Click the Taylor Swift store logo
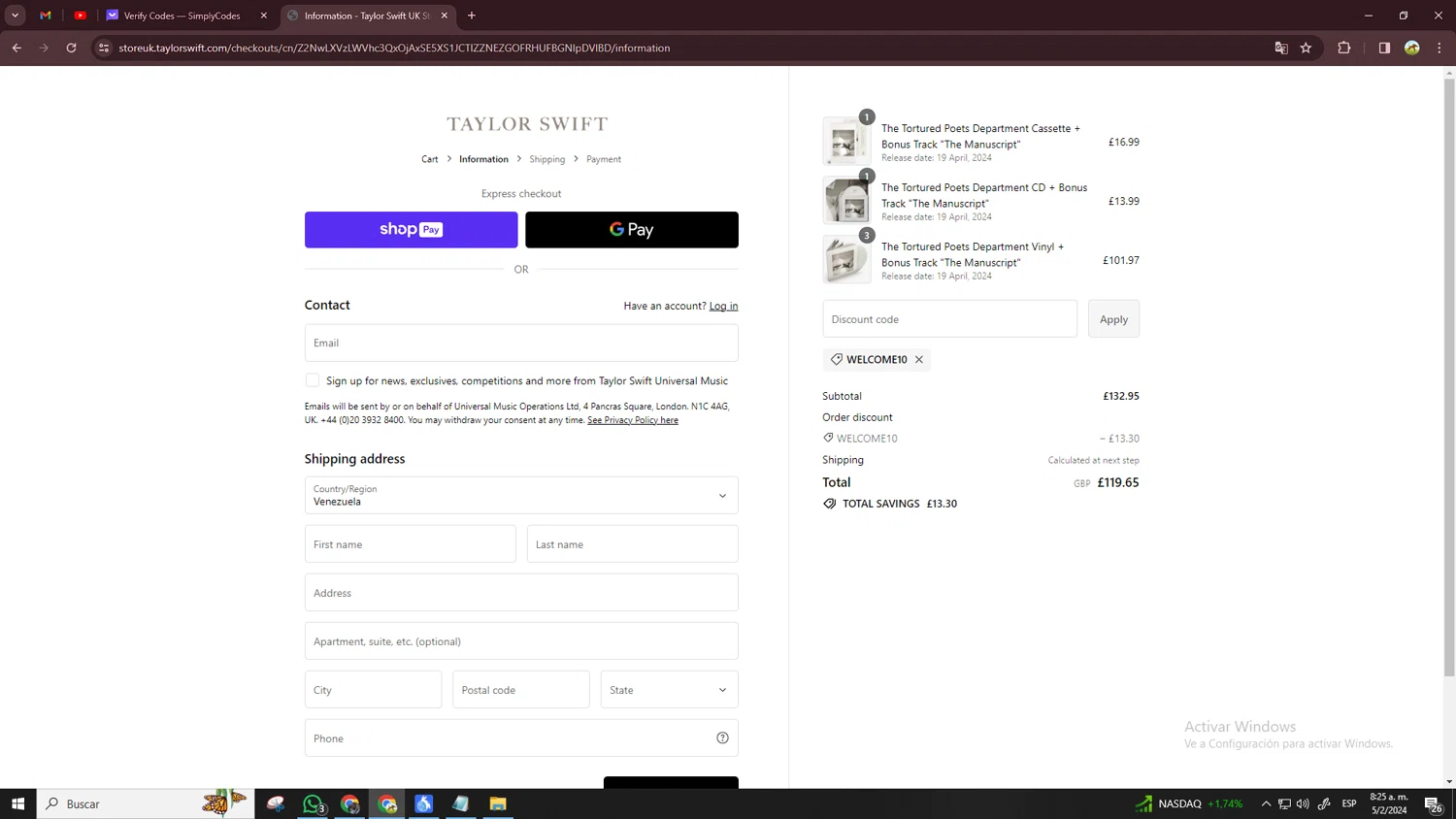 tap(527, 124)
